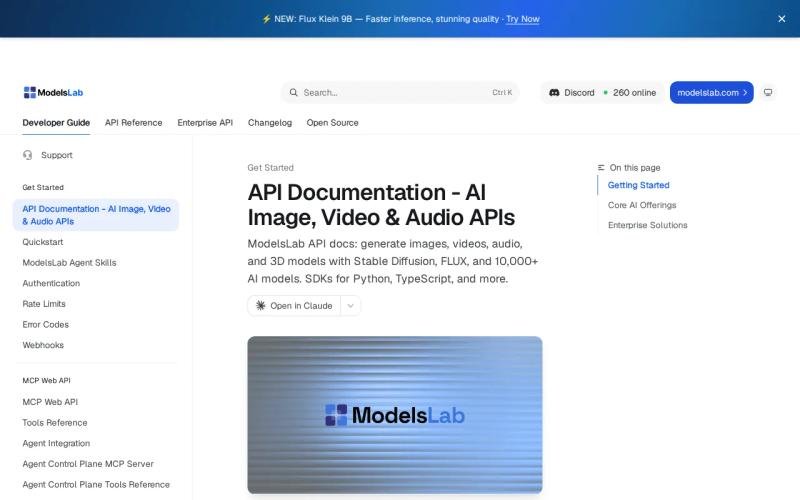Screen dimensions: 800x500
Task: Select API Documentation sidebar item
Action: pos(96,215)
